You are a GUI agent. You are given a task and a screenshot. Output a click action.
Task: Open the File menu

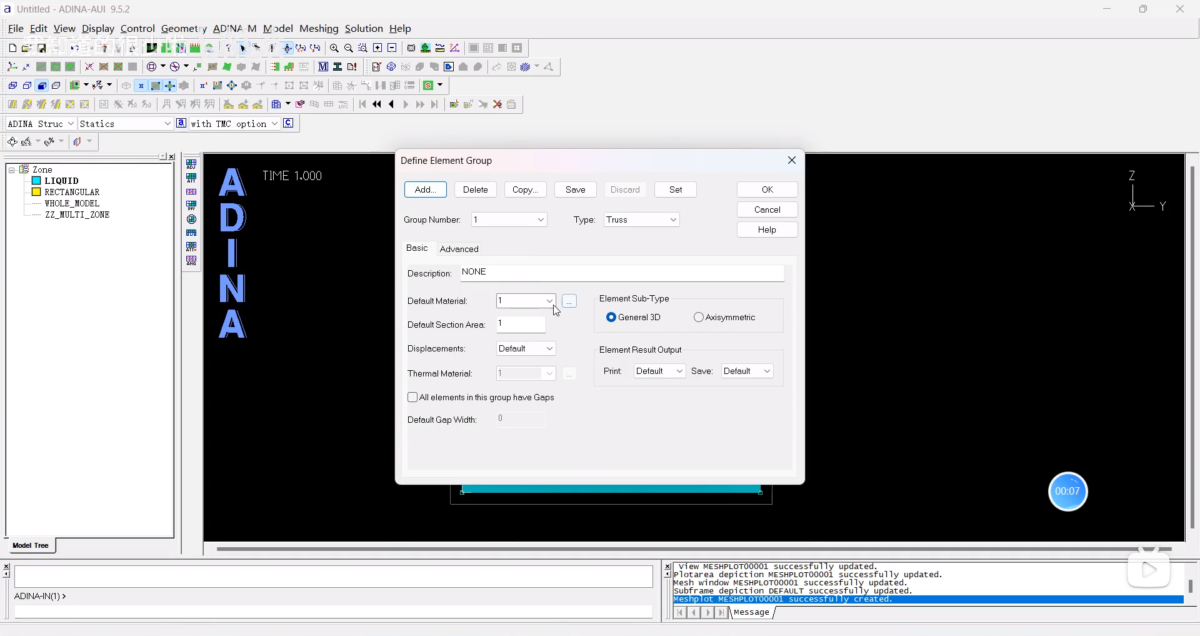coord(15,28)
